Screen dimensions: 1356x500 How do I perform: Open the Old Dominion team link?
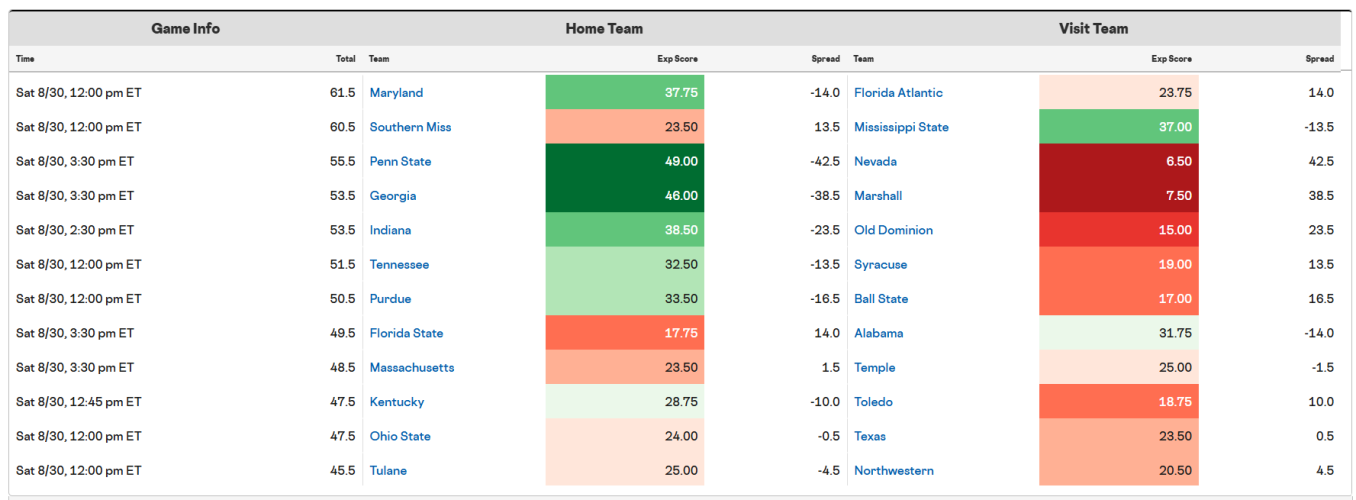pyautogui.click(x=893, y=230)
